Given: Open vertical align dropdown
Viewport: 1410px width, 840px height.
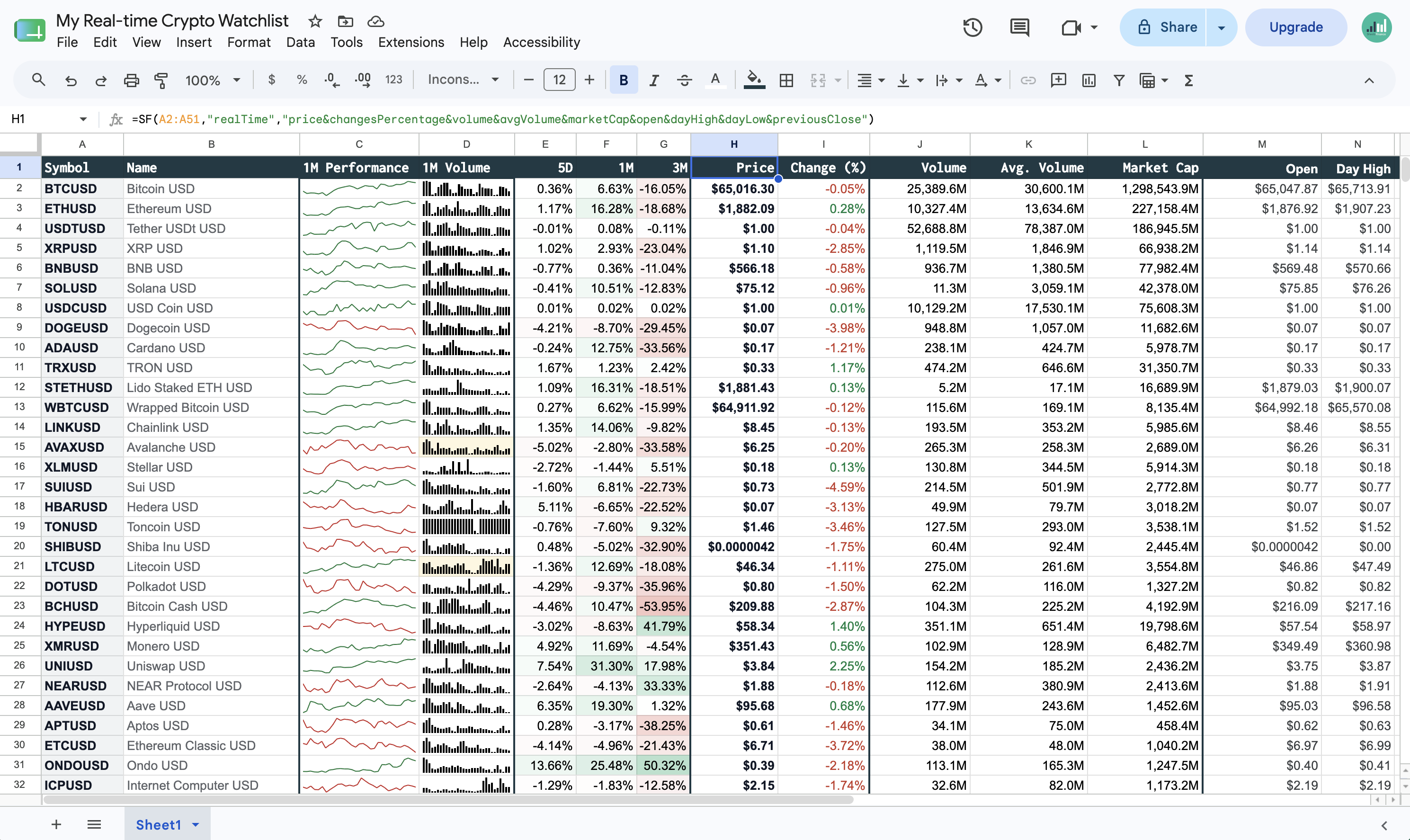Looking at the screenshot, I should [910, 80].
